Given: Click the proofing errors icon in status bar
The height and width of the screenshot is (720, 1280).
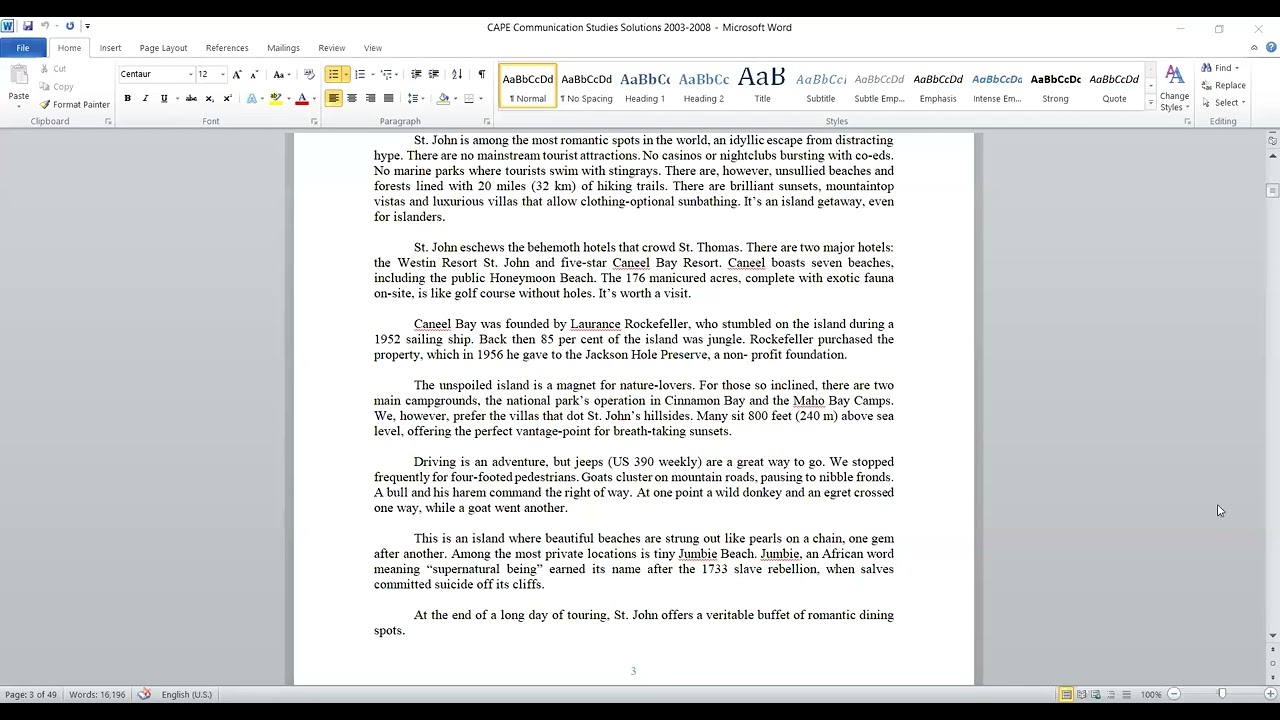Looking at the screenshot, I should [x=144, y=694].
